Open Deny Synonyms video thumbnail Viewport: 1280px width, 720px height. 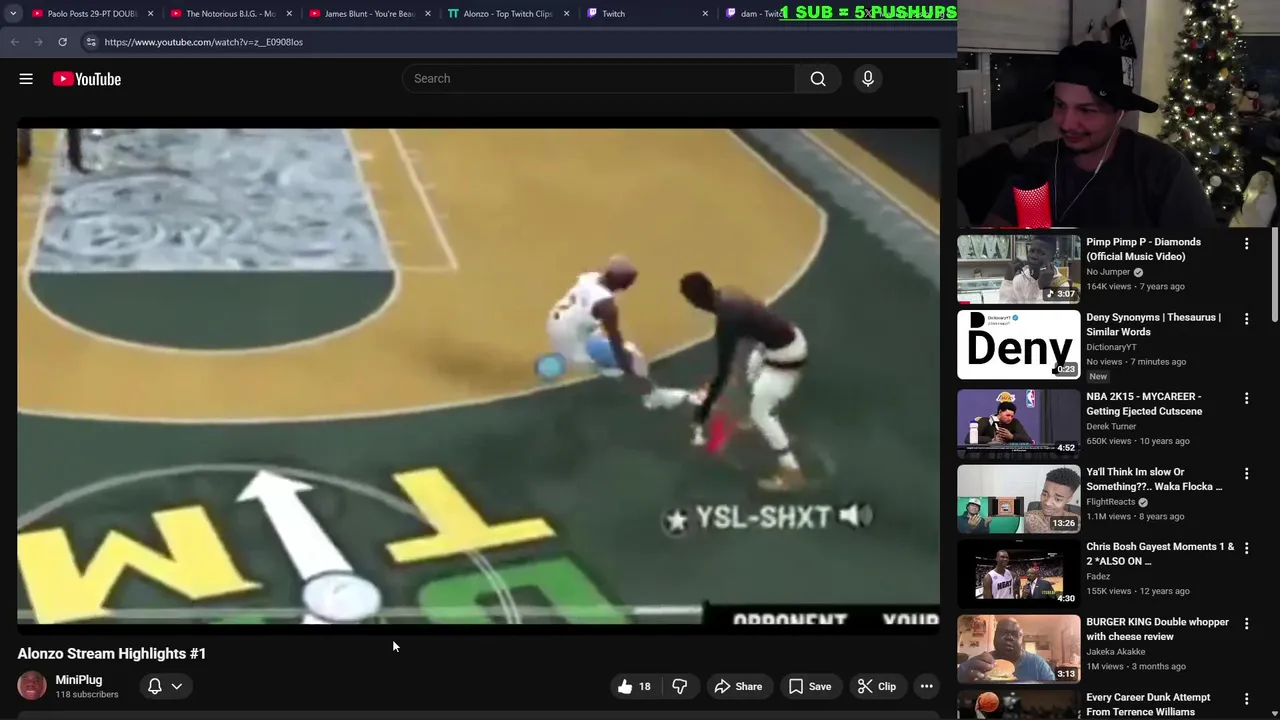tap(1019, 345)
